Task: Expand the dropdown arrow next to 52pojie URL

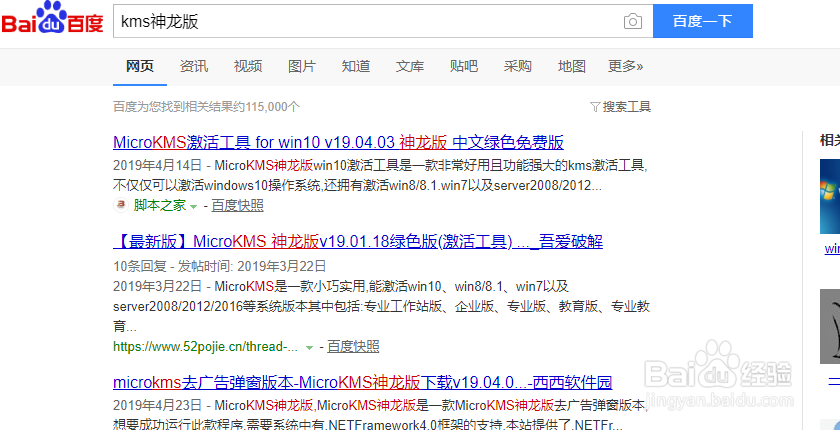Action: coord(309,348)
